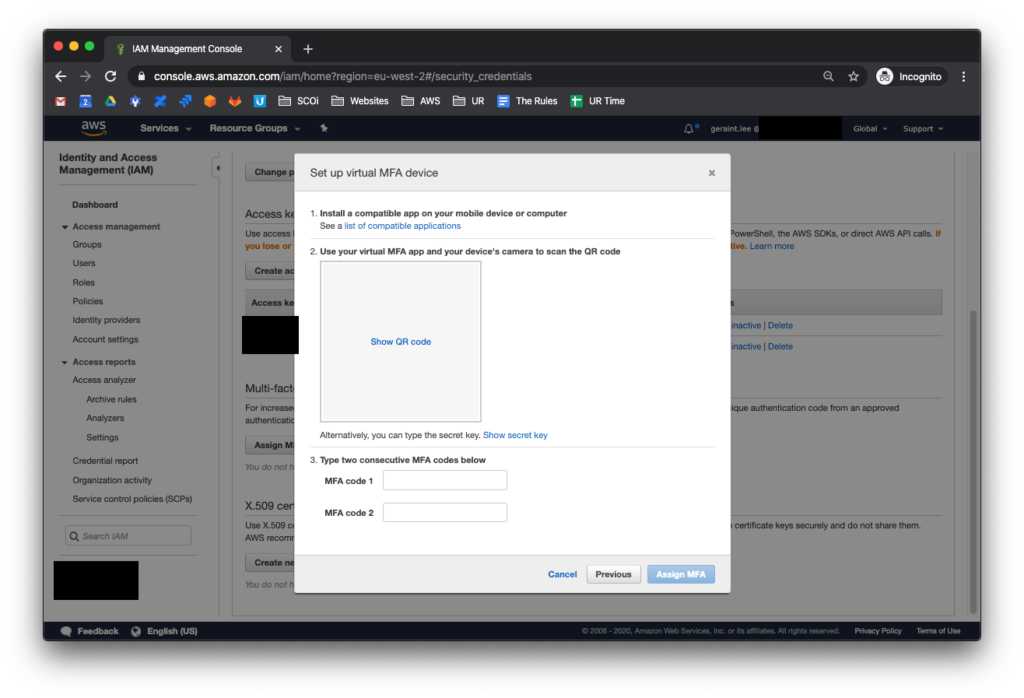This screenshot has width=1024, height=698.
Task: Click the padlock site info icon
Action: point(141,76)
